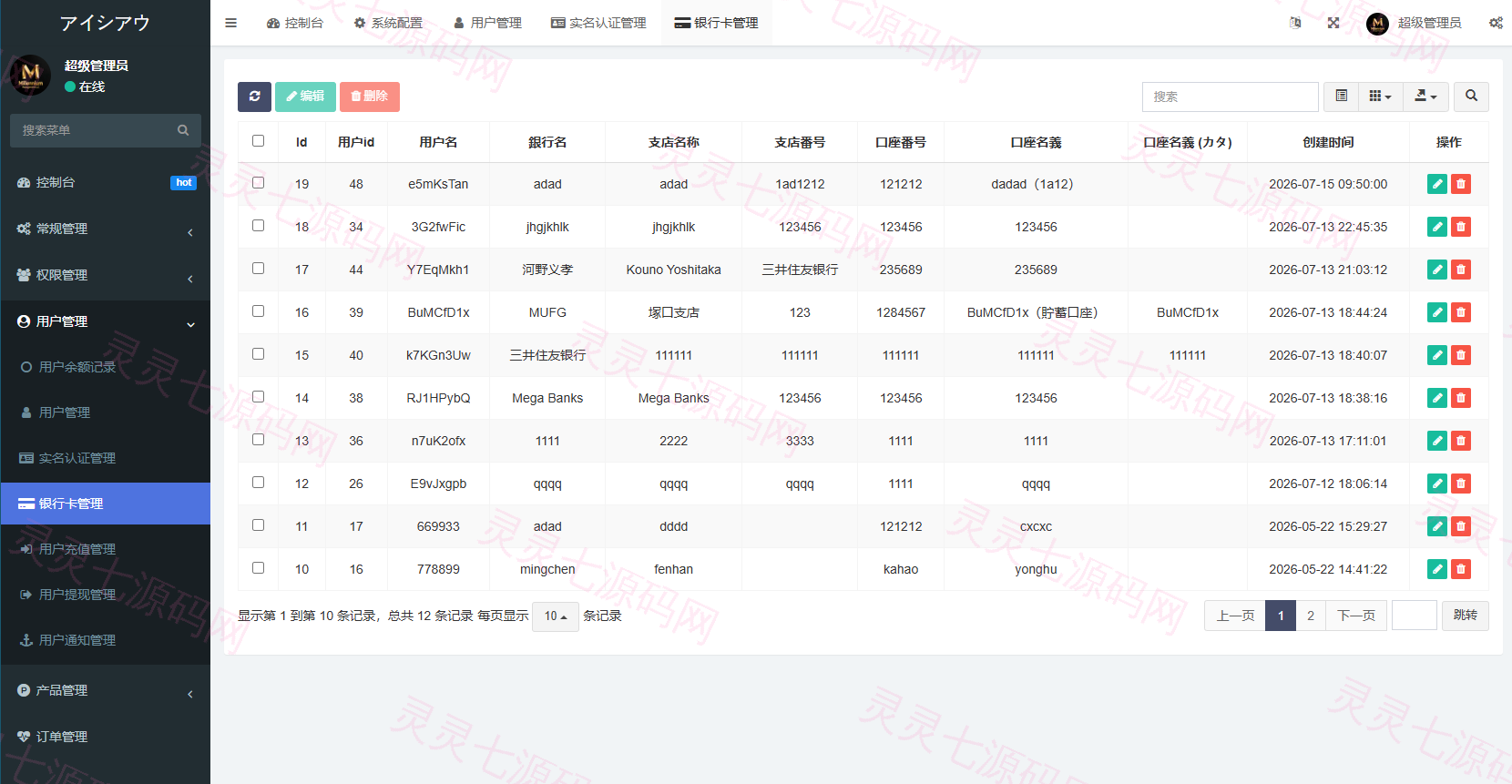Click the red 删除 button

370,97
